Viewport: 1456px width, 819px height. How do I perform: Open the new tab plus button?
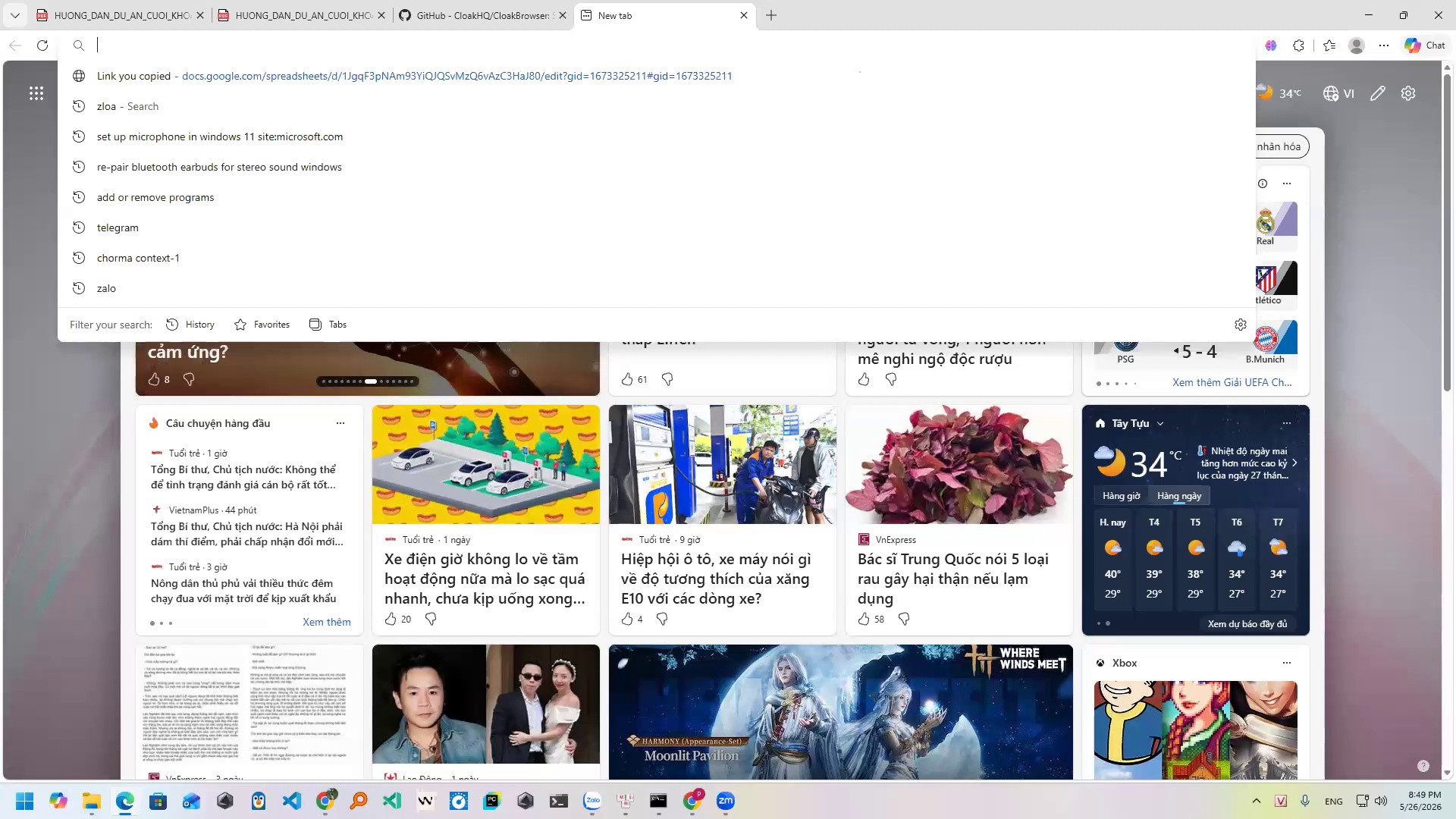771,15
